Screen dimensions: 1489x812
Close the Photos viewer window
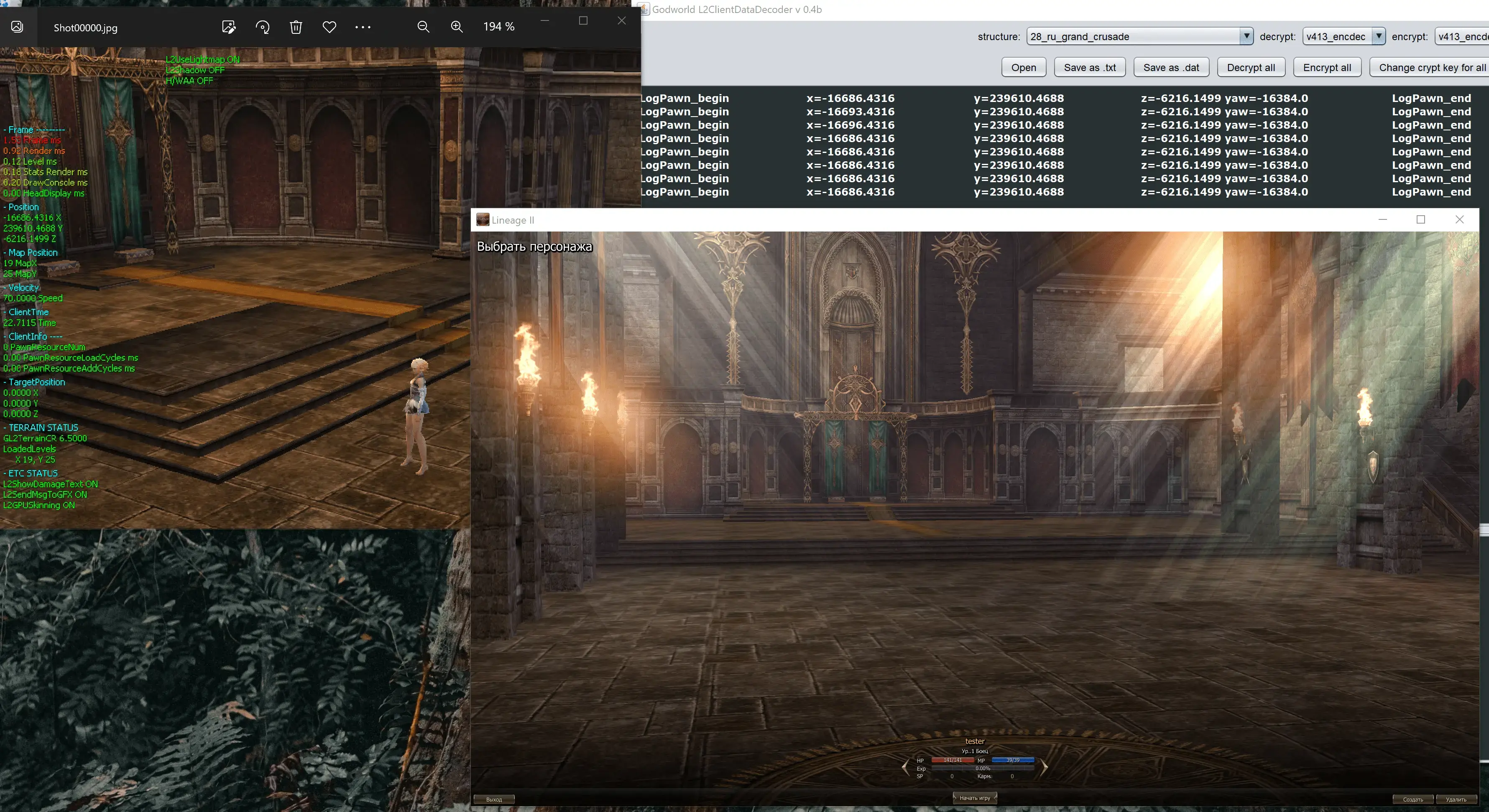(x=621, y=20)
